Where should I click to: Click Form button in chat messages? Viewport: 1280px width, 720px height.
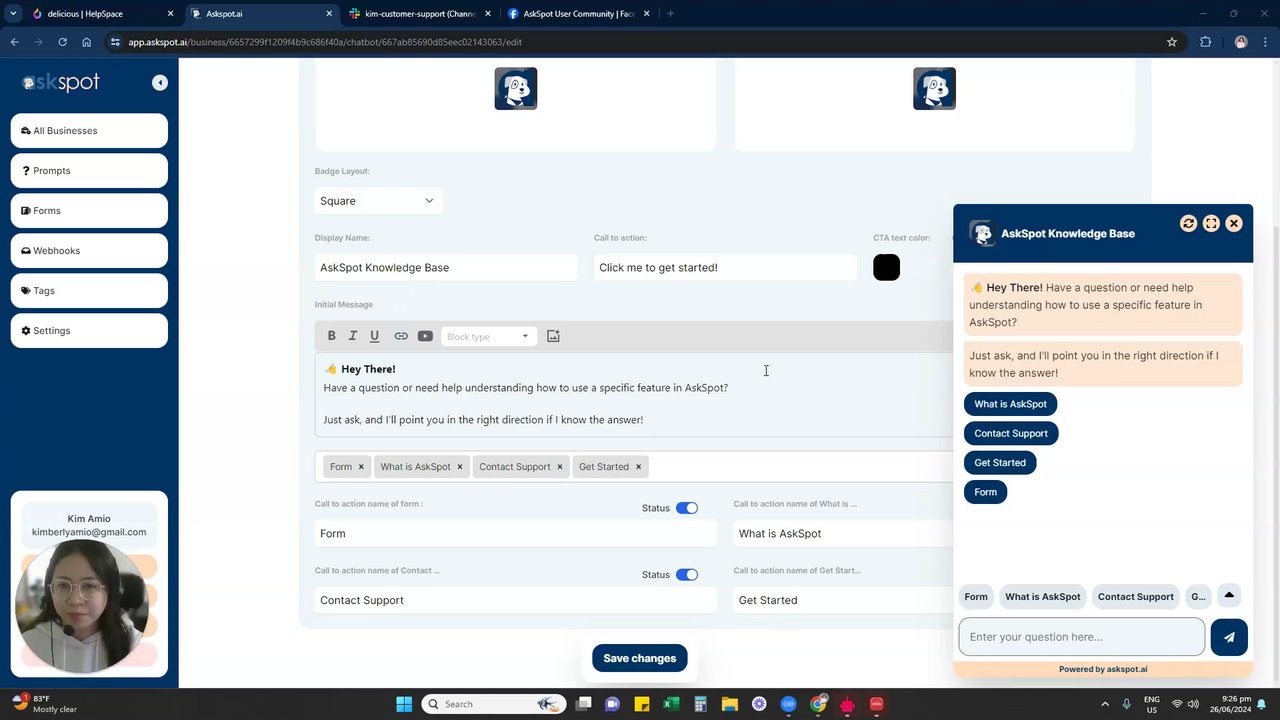click(986, 491)
